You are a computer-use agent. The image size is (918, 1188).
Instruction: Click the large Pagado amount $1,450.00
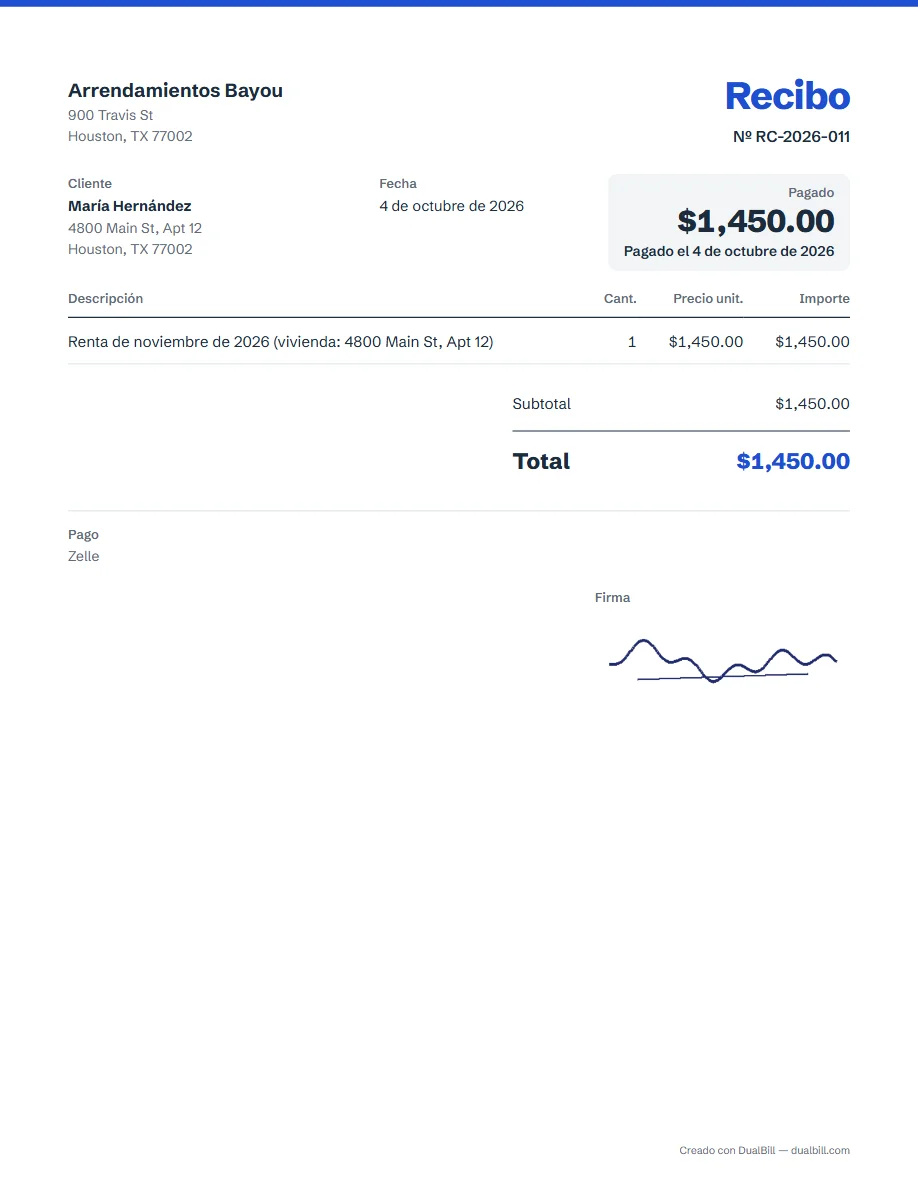point(755,220)
